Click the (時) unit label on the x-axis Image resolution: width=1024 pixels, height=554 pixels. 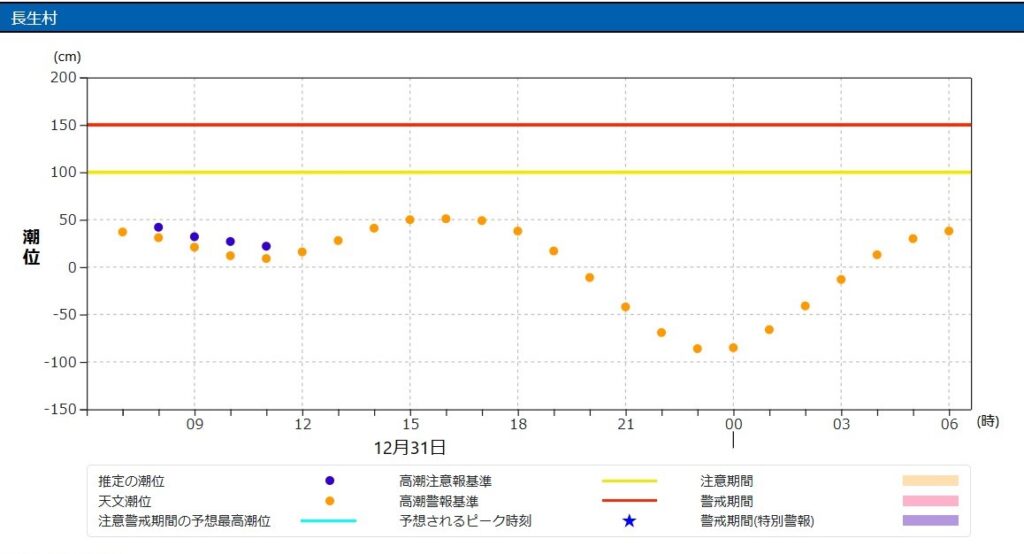[x=988, y=421]
